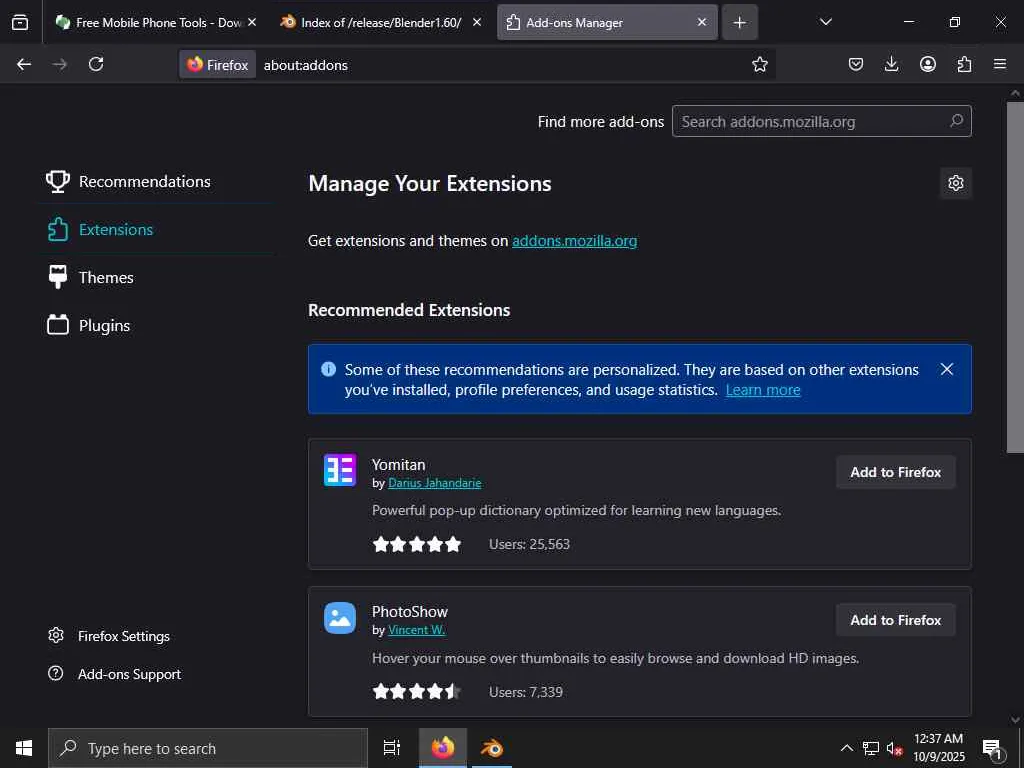Open author Darius Jahandarie link
Viewport: 1024px width, 768px height.
434,483
